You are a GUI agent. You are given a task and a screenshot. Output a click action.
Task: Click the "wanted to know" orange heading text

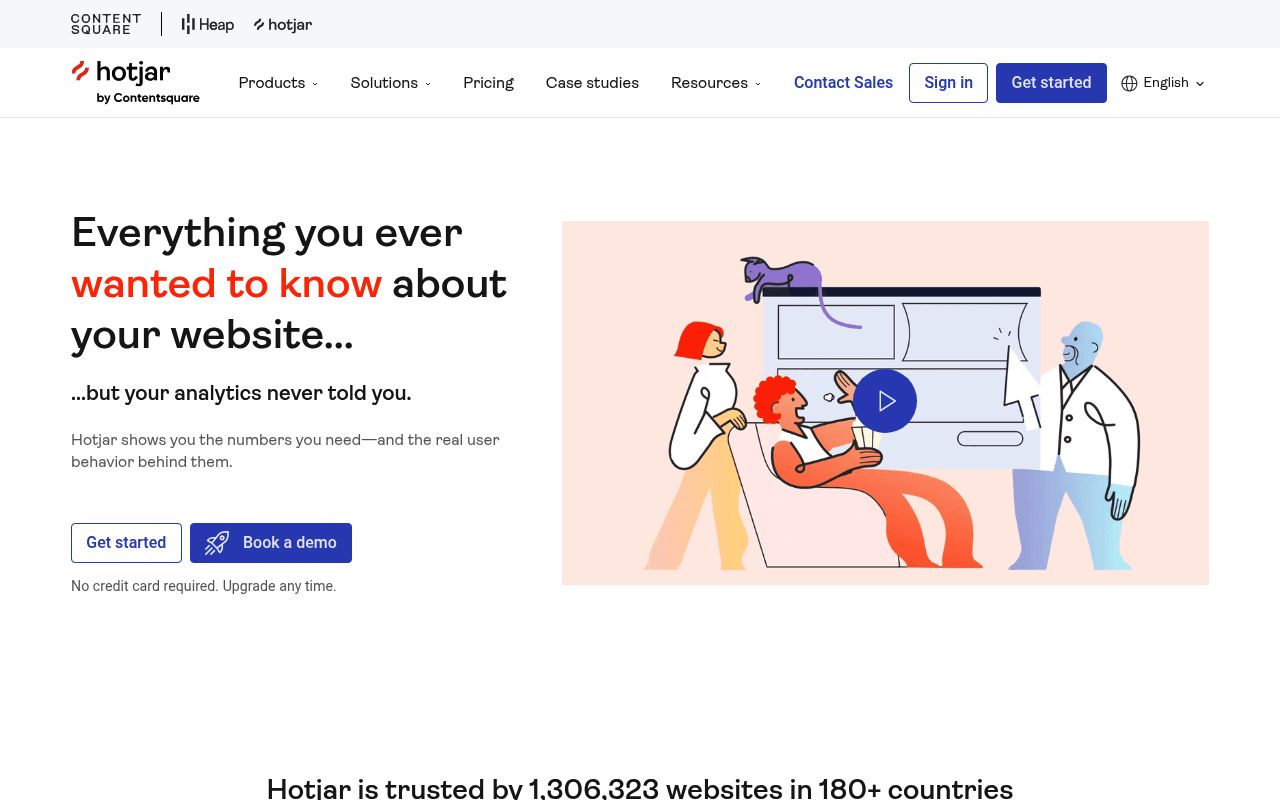226,284
